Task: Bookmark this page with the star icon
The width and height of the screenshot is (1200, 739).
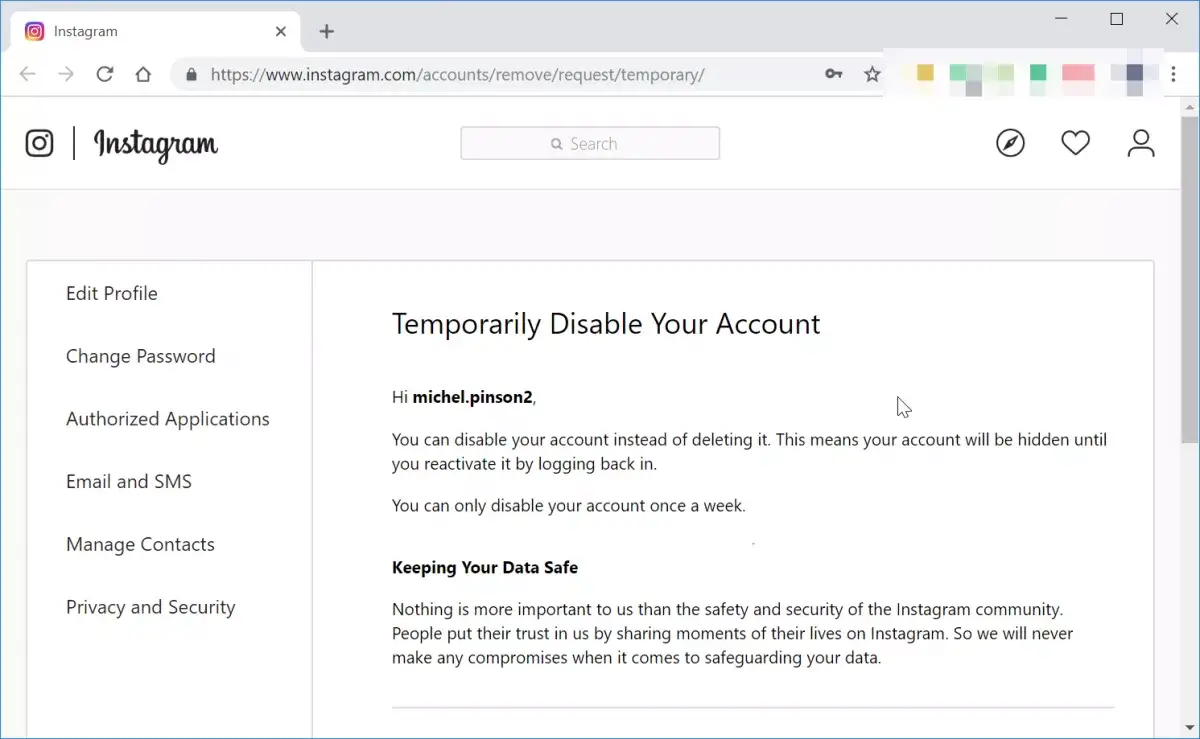Action: [872, 74]
